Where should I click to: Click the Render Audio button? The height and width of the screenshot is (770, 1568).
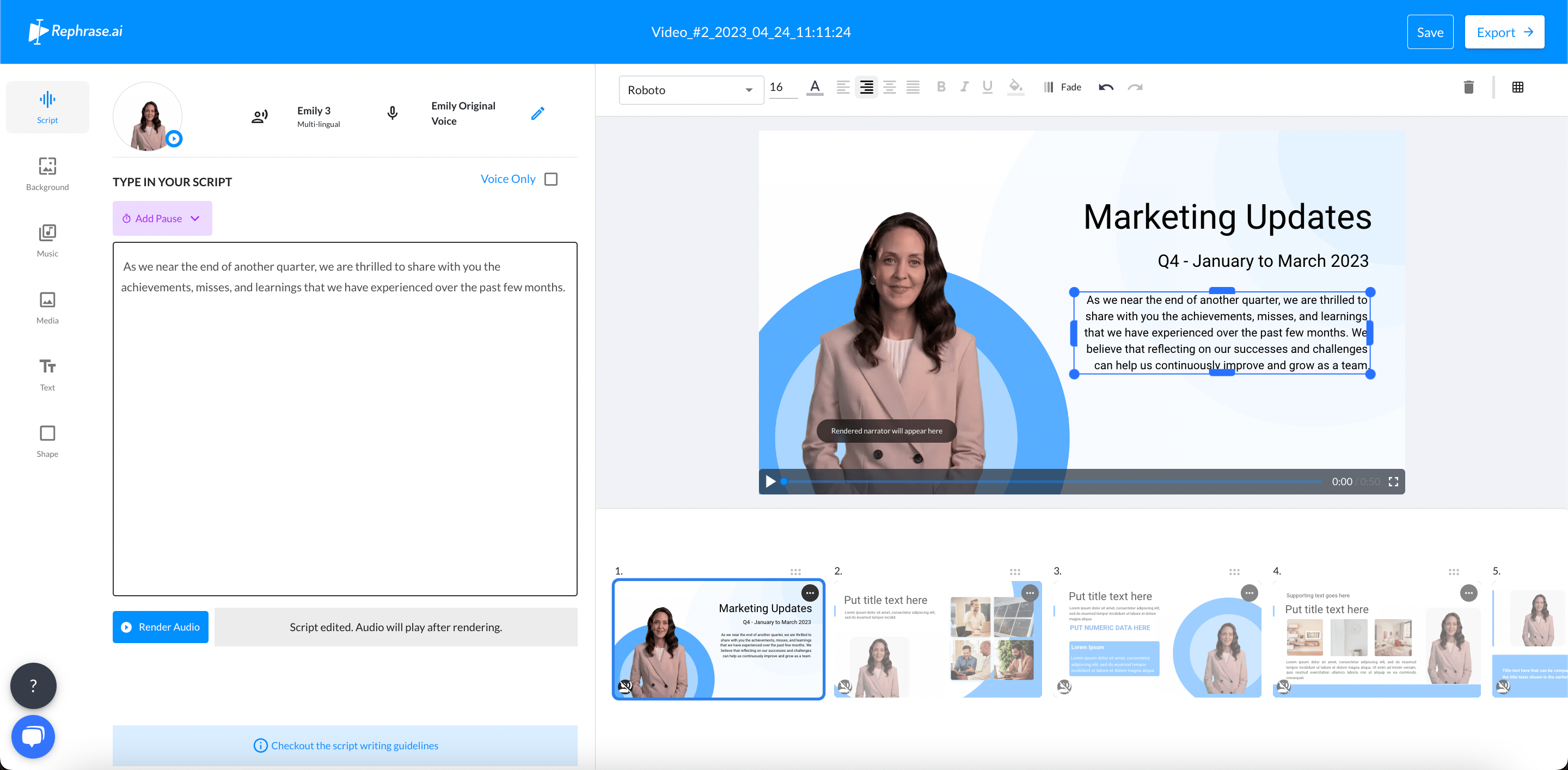tap(161, 627)
